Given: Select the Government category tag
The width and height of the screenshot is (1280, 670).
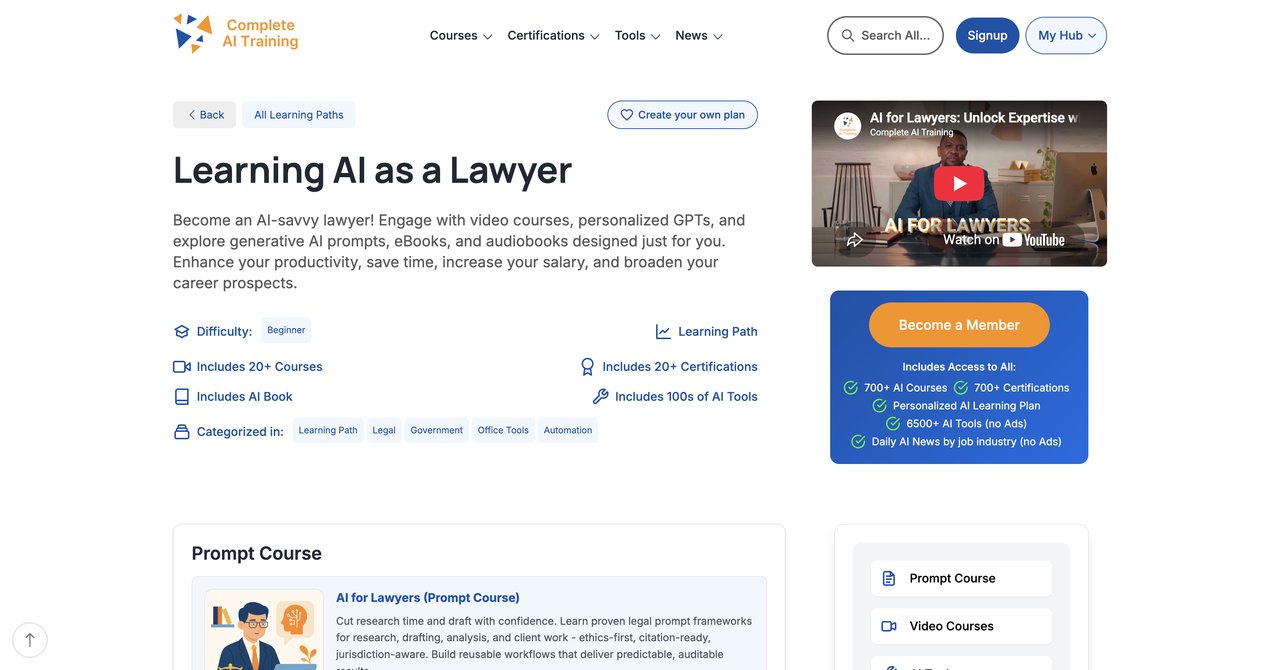Looking at the screenshot, I should (436, 430).
